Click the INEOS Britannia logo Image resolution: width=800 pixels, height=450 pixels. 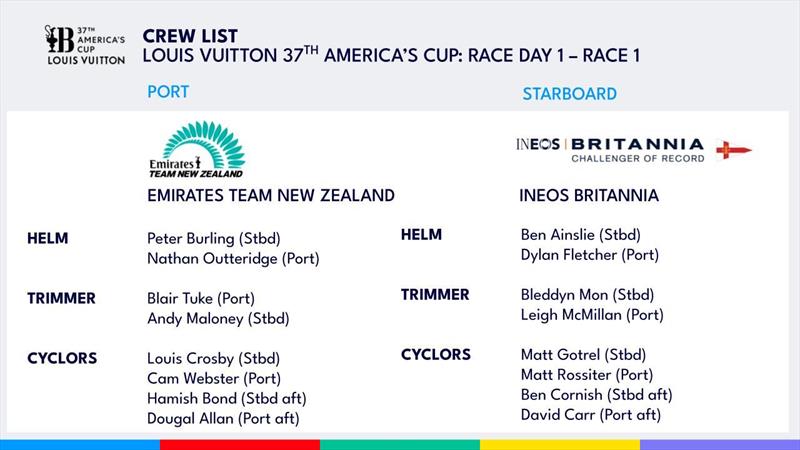(609, 150)
